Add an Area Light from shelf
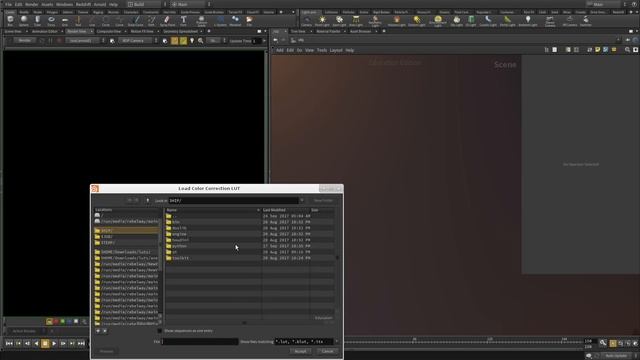The width and height of the screenshot is (640, 360). (356, 21)
